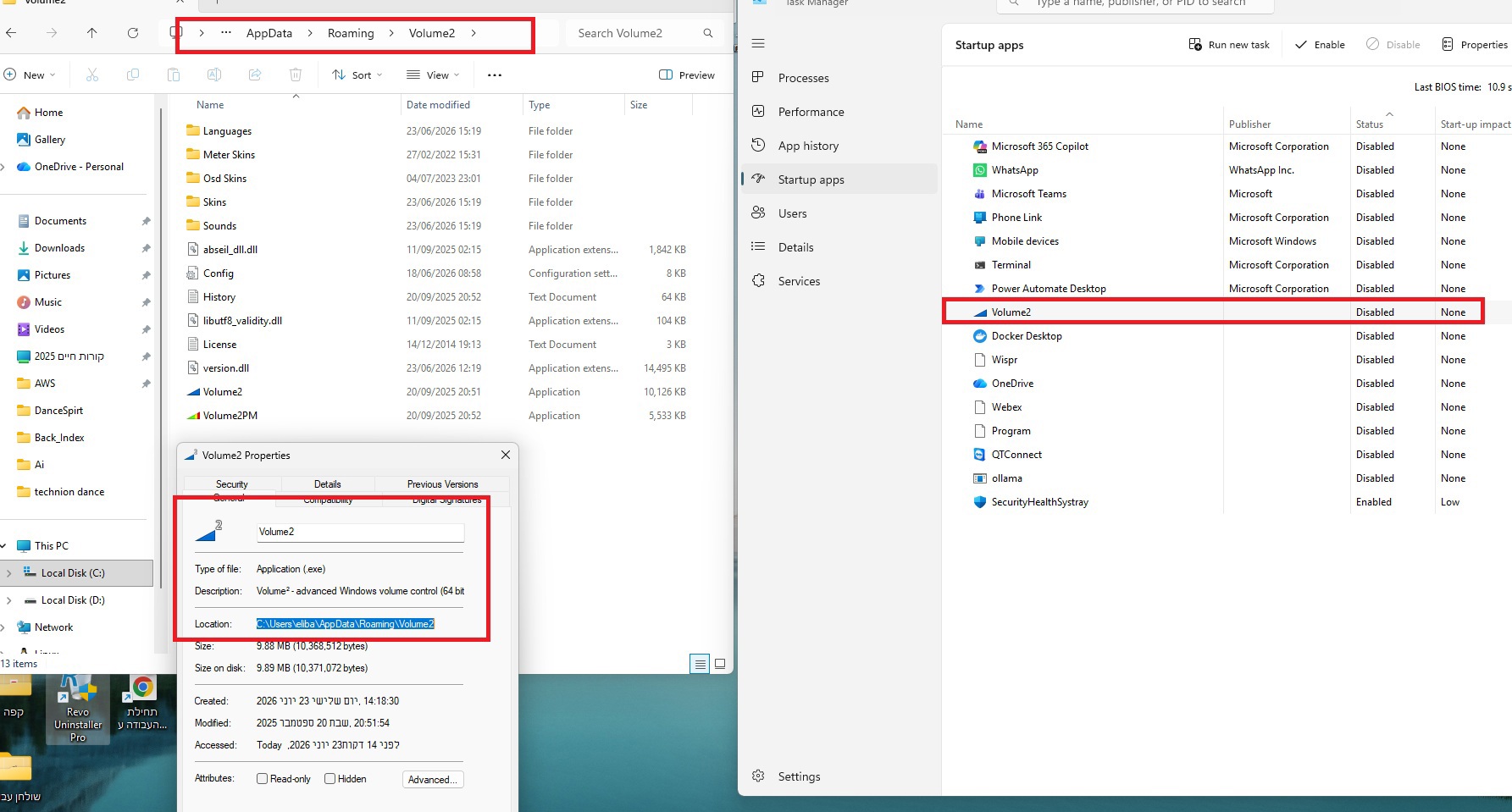Click the Delete trash icon in Explorer toolbar
The width and height of the screenshot is (1512, 812).
pos(296,75)
